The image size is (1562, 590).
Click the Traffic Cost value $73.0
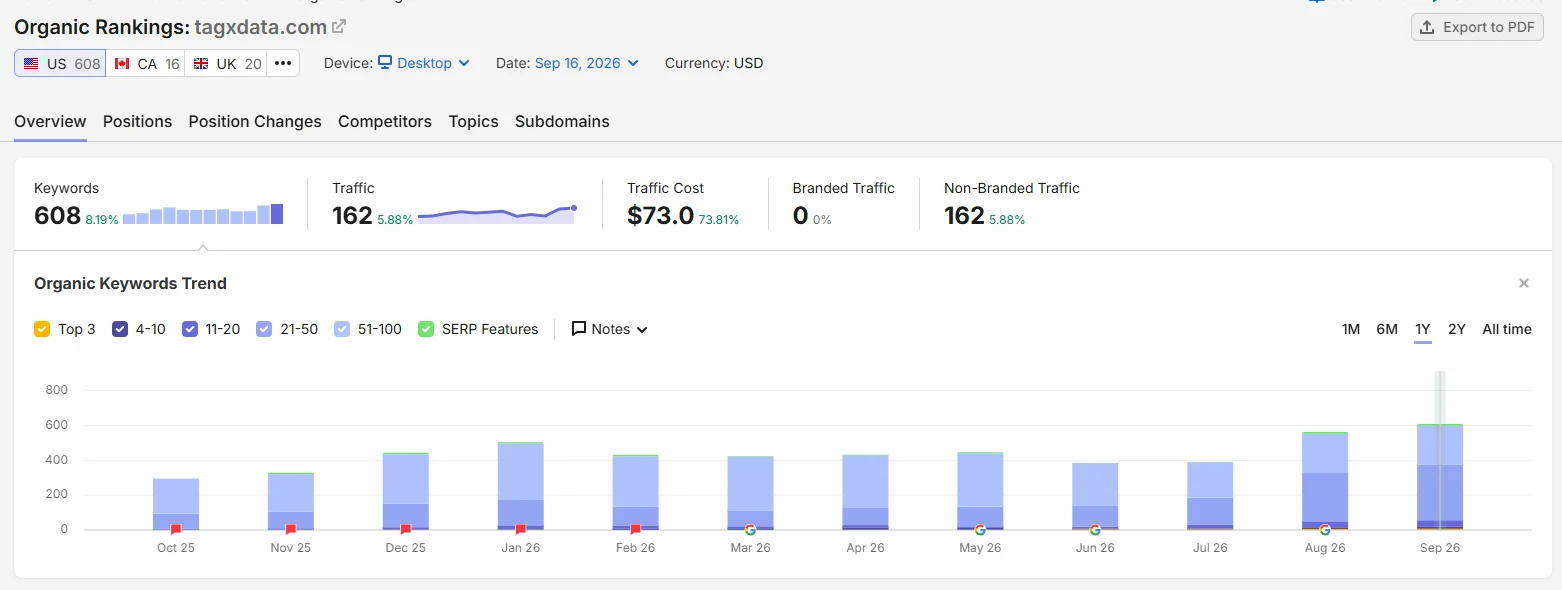click(x=660, y=215)
